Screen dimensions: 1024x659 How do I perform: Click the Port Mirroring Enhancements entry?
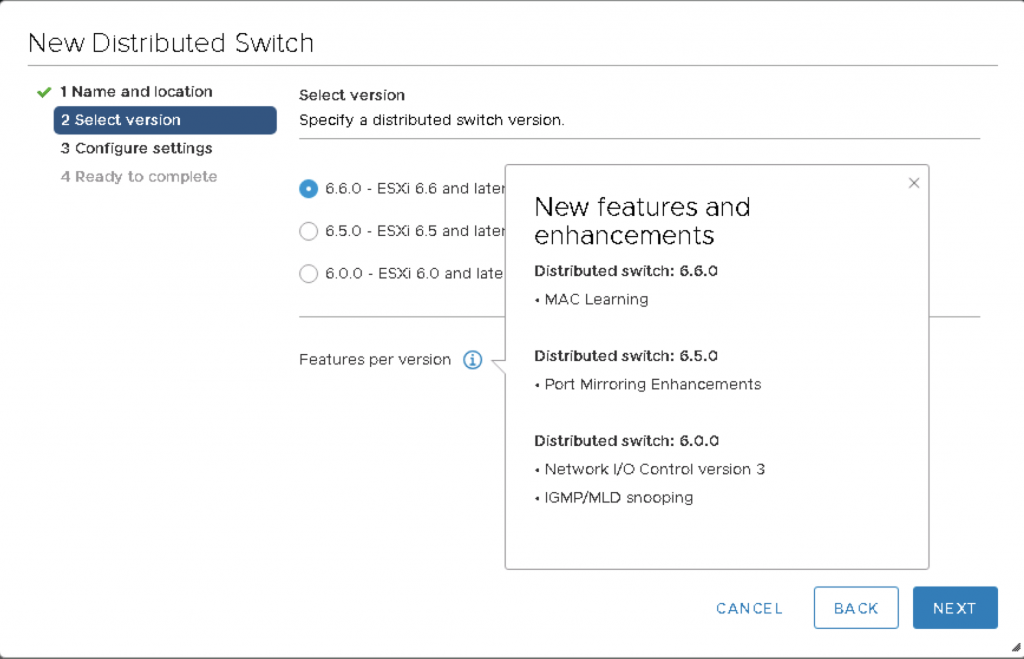[652, 384]
